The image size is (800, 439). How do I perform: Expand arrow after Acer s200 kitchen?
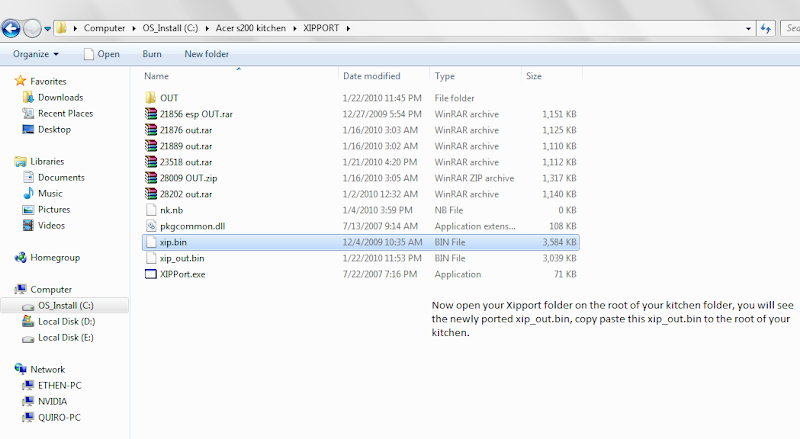pos(295,29)
